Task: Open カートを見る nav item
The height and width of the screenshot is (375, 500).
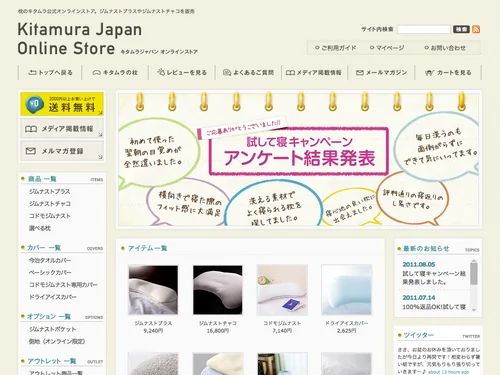Action: pos(448,72)
